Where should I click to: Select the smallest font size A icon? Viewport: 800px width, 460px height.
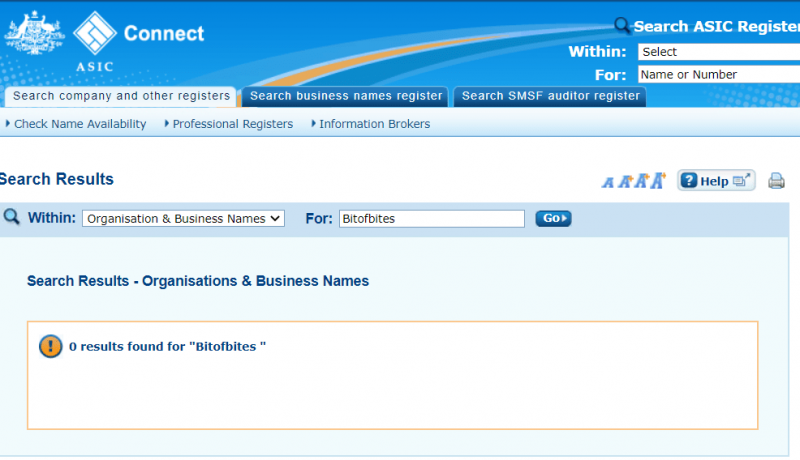point(608,182)
